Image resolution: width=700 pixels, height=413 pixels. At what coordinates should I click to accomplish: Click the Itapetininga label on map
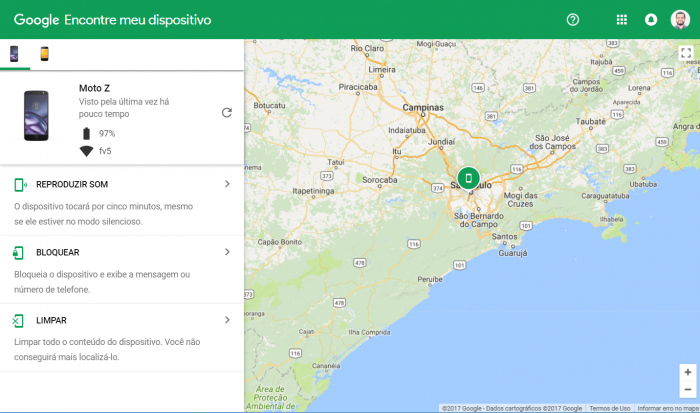click(x=313, y=191)
